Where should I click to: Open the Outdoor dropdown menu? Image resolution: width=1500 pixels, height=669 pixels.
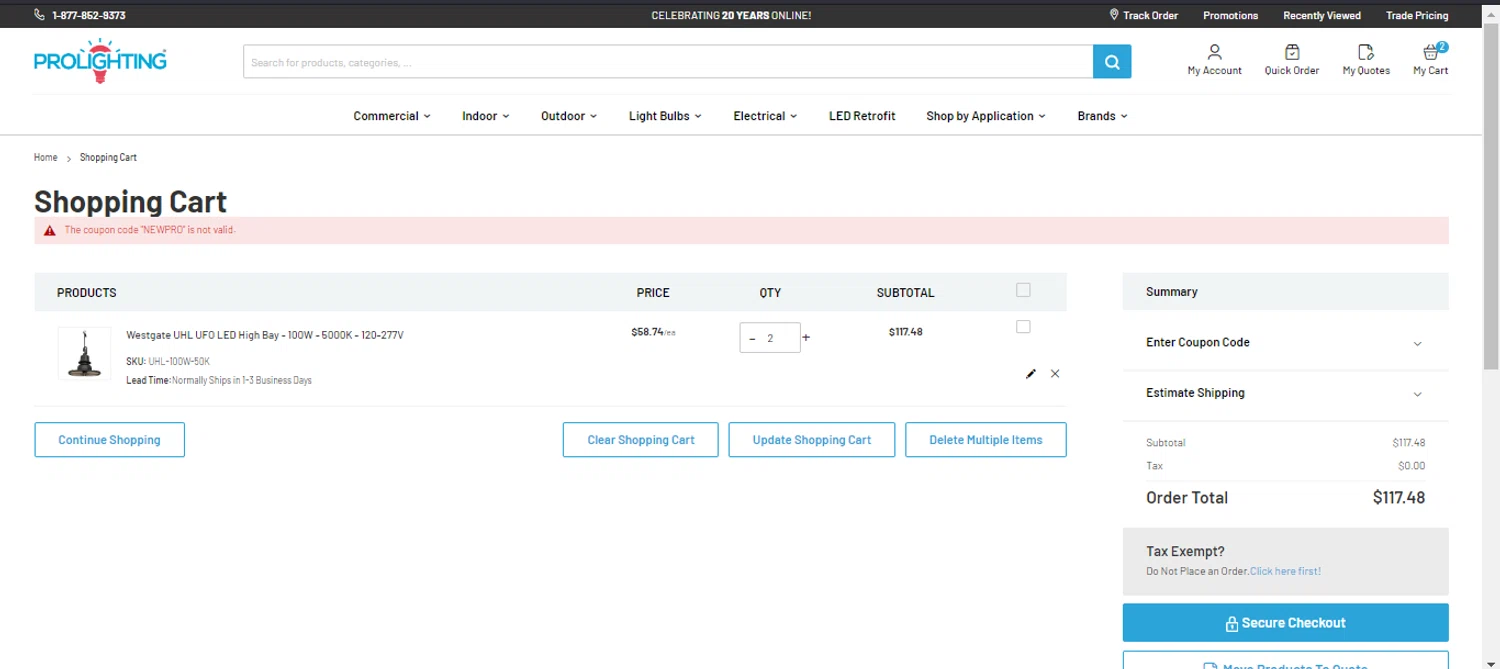point(569,116)
